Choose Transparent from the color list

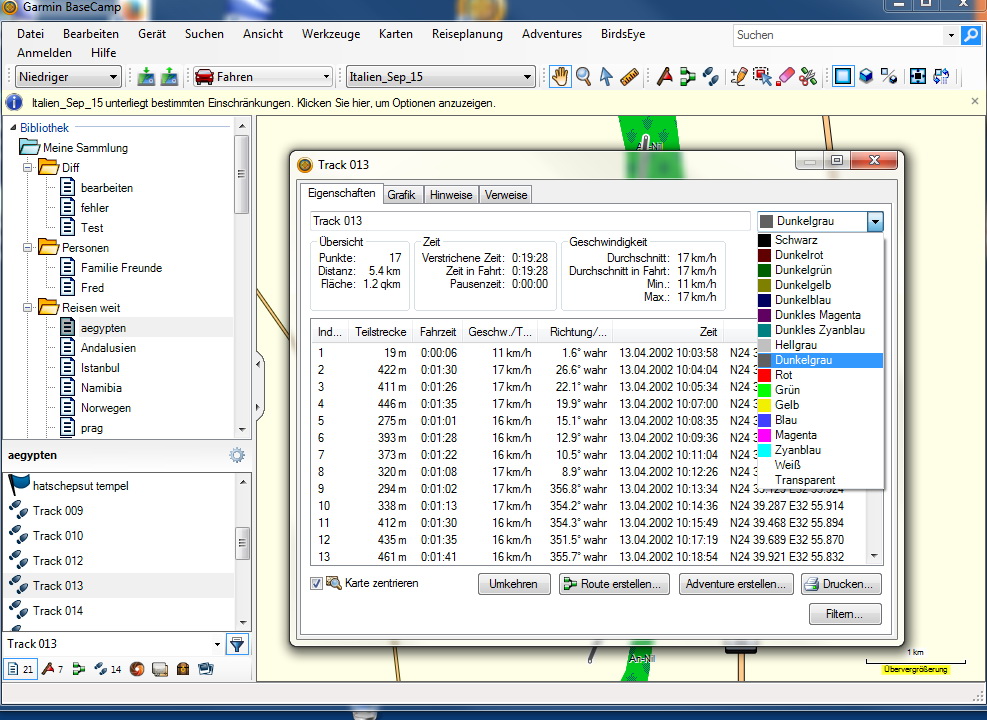[x=821, y=480]
